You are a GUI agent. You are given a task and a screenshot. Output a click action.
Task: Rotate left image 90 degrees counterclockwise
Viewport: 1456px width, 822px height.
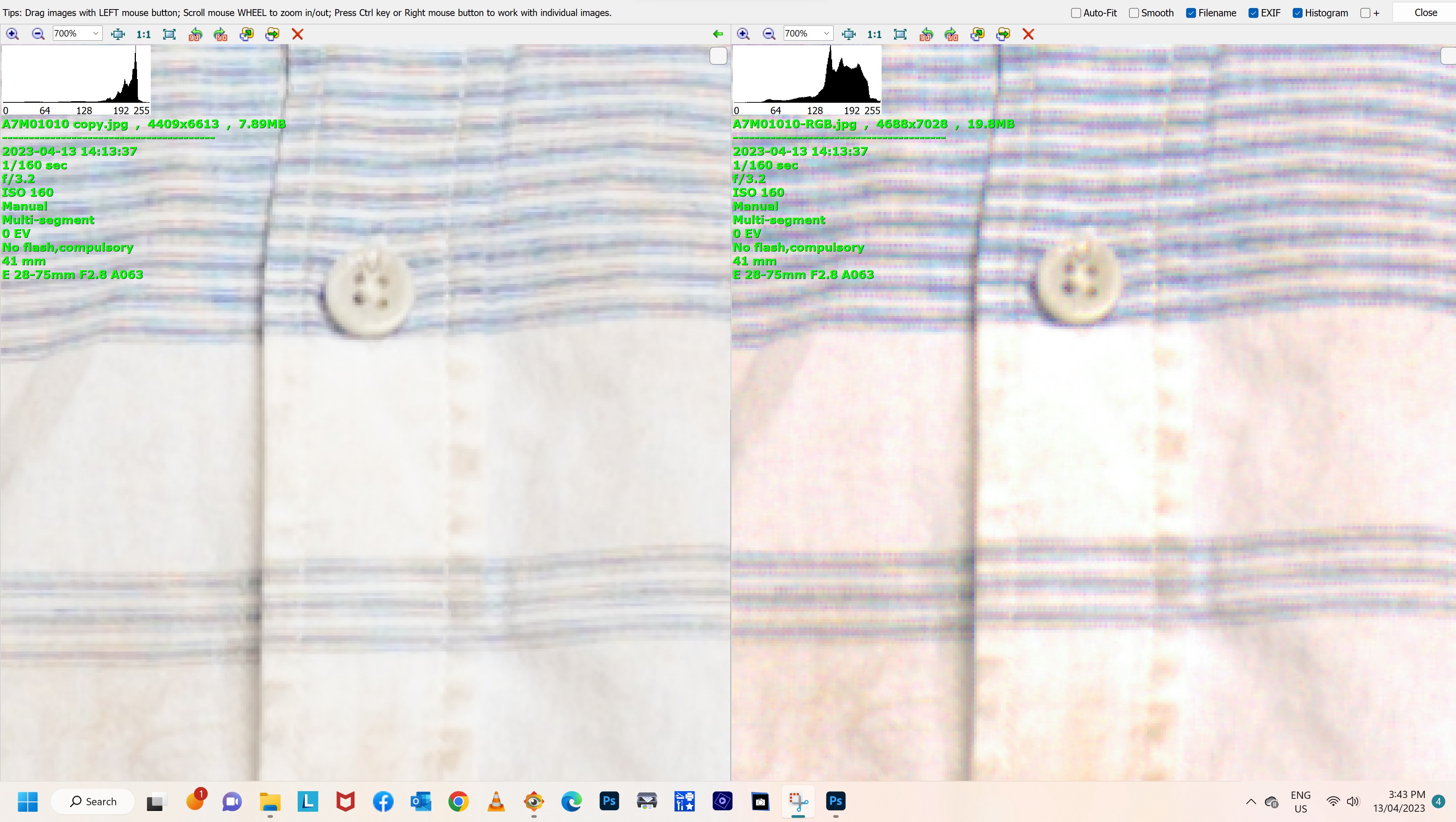[195, 34]
